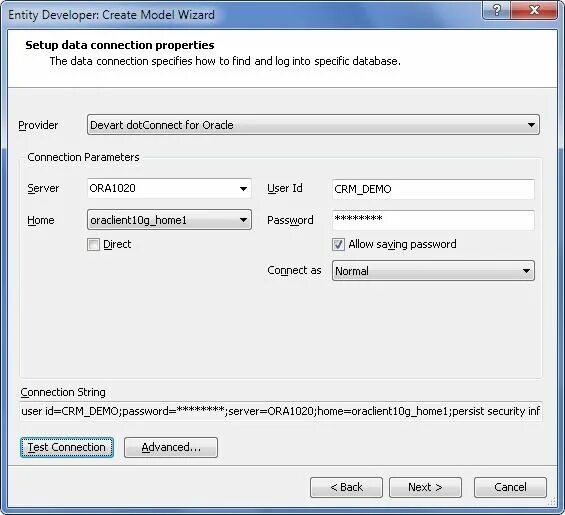Enable the Direct checkbox
The image size is (565, 515).
pos(93,244)
